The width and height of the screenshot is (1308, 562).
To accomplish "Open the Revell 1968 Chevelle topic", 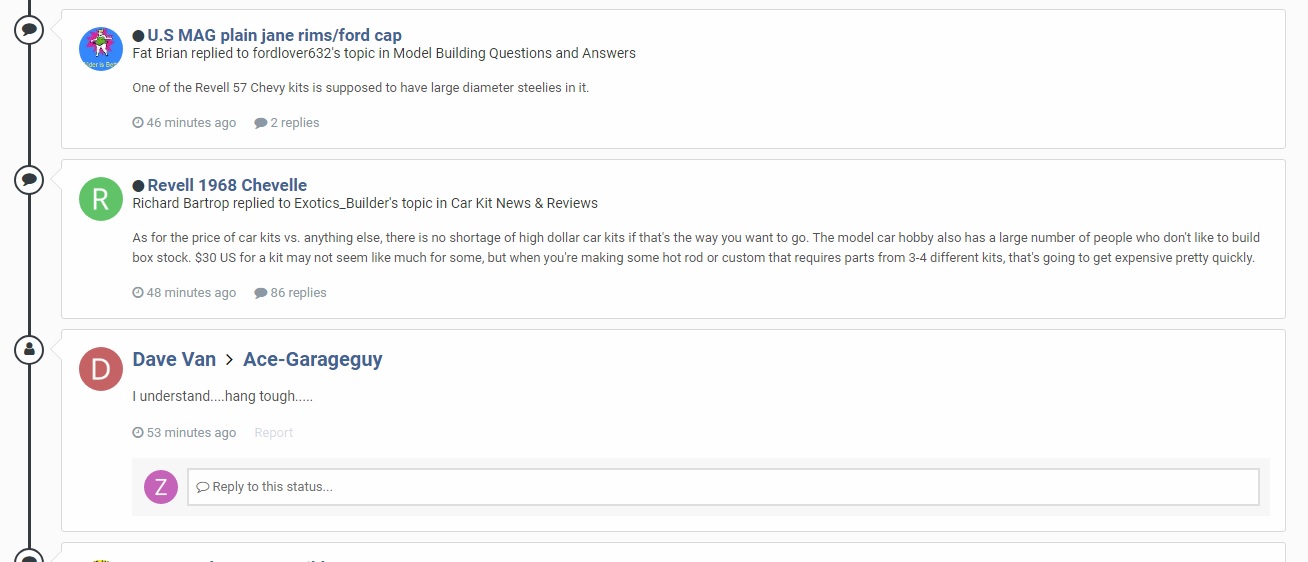I will tap(227, 185).
